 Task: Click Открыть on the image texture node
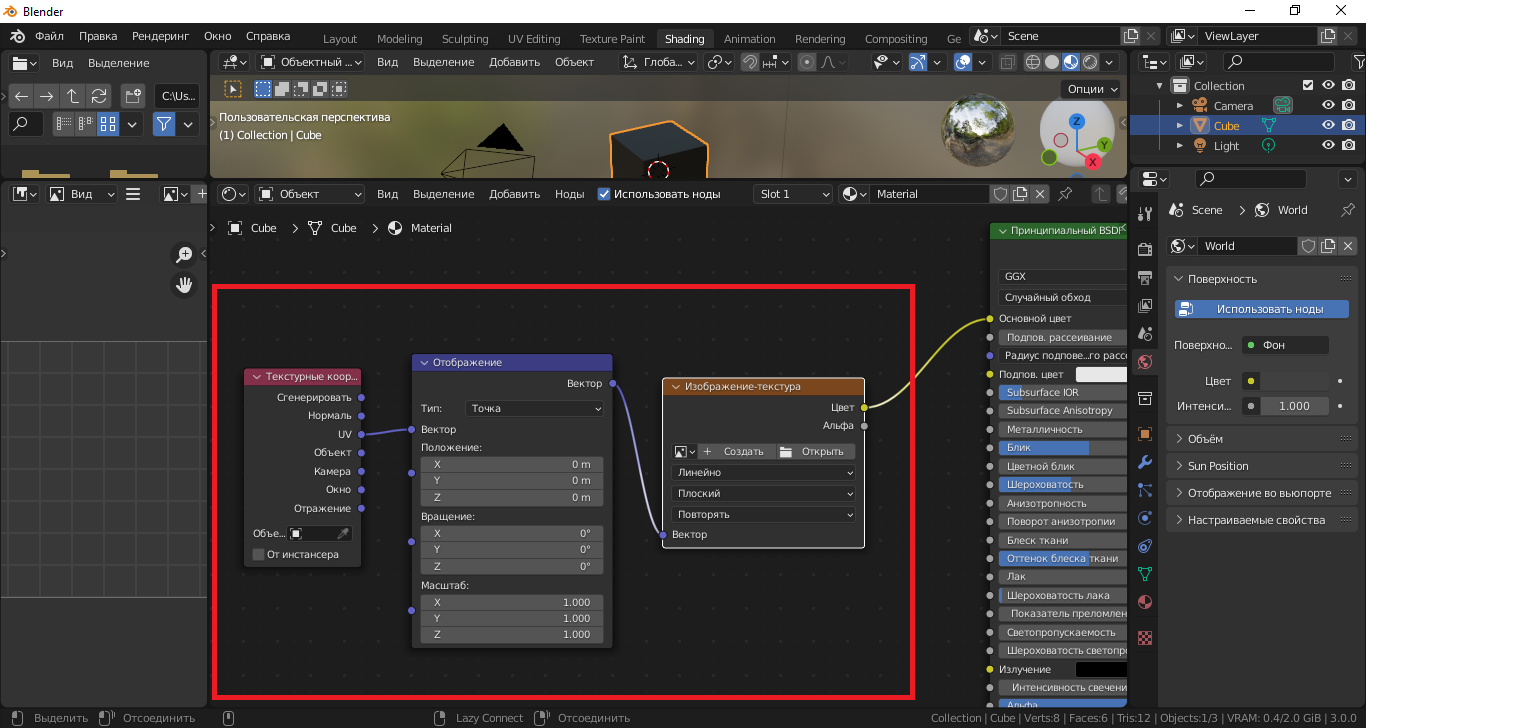tap(816, 451)
